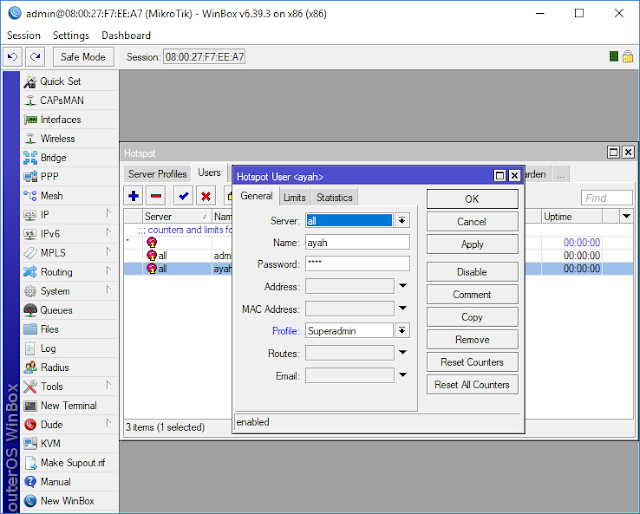This screenshot has width=640, height=514.
Task: Click the Undo arrow icon in toolbar
Action: pos(13,57)
